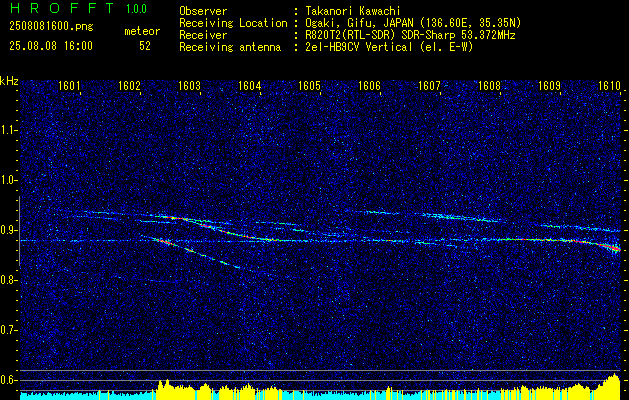
Task: Click the meteor label
Action: click(142, 31)
